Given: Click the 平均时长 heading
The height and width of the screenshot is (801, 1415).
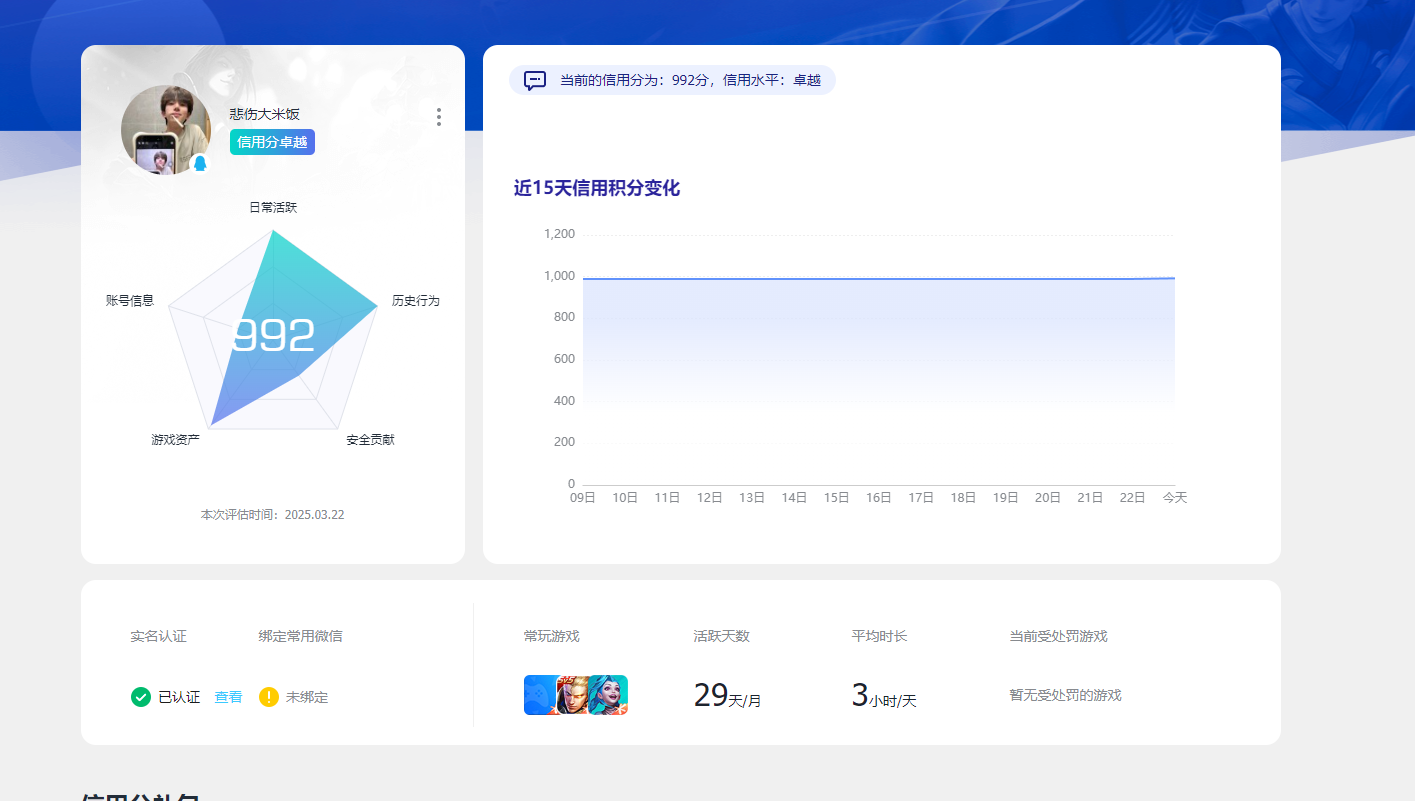Looking at the screenshot, I should click(x=880, y=636).
